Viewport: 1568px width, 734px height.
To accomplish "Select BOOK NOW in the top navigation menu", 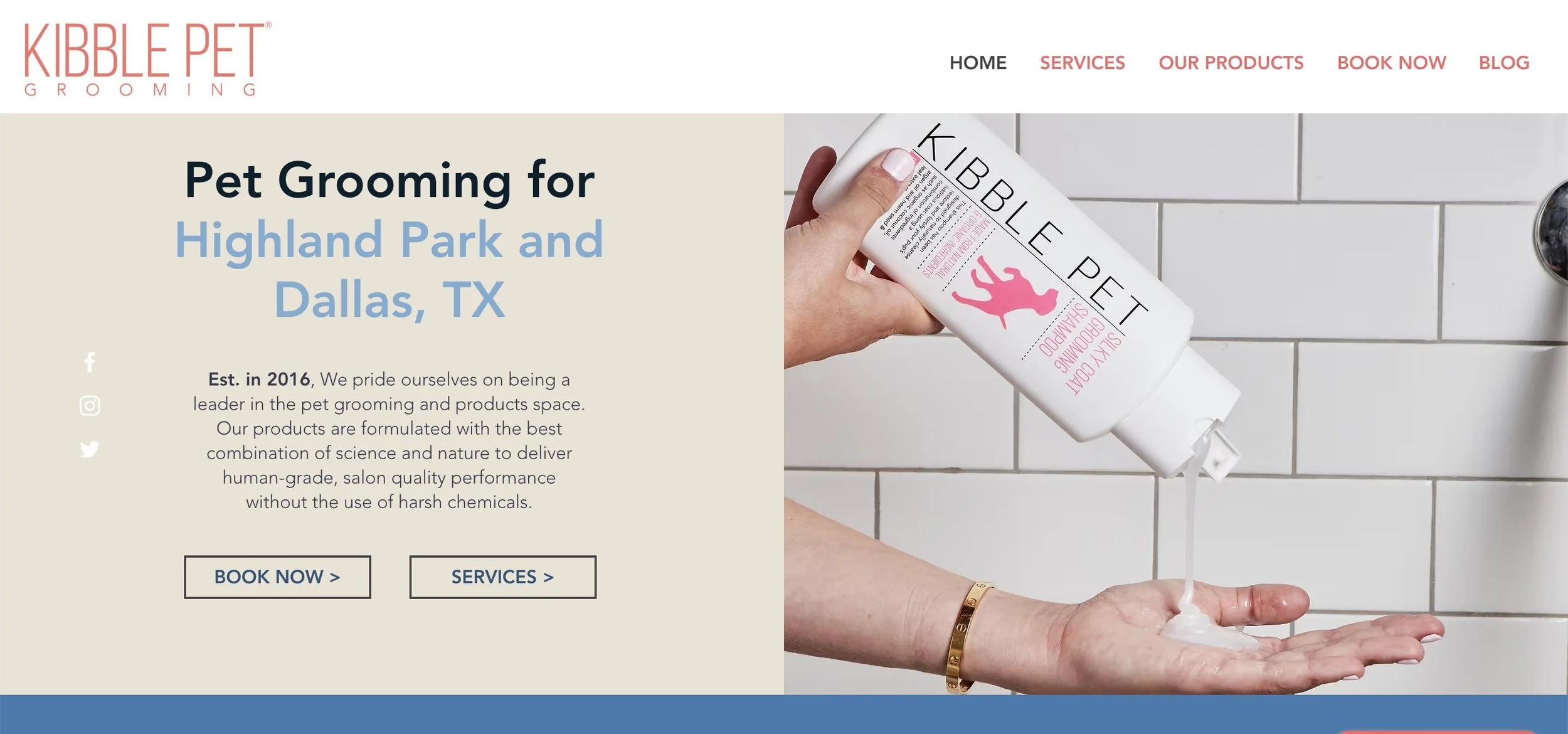I will [x=1392, y=63].
